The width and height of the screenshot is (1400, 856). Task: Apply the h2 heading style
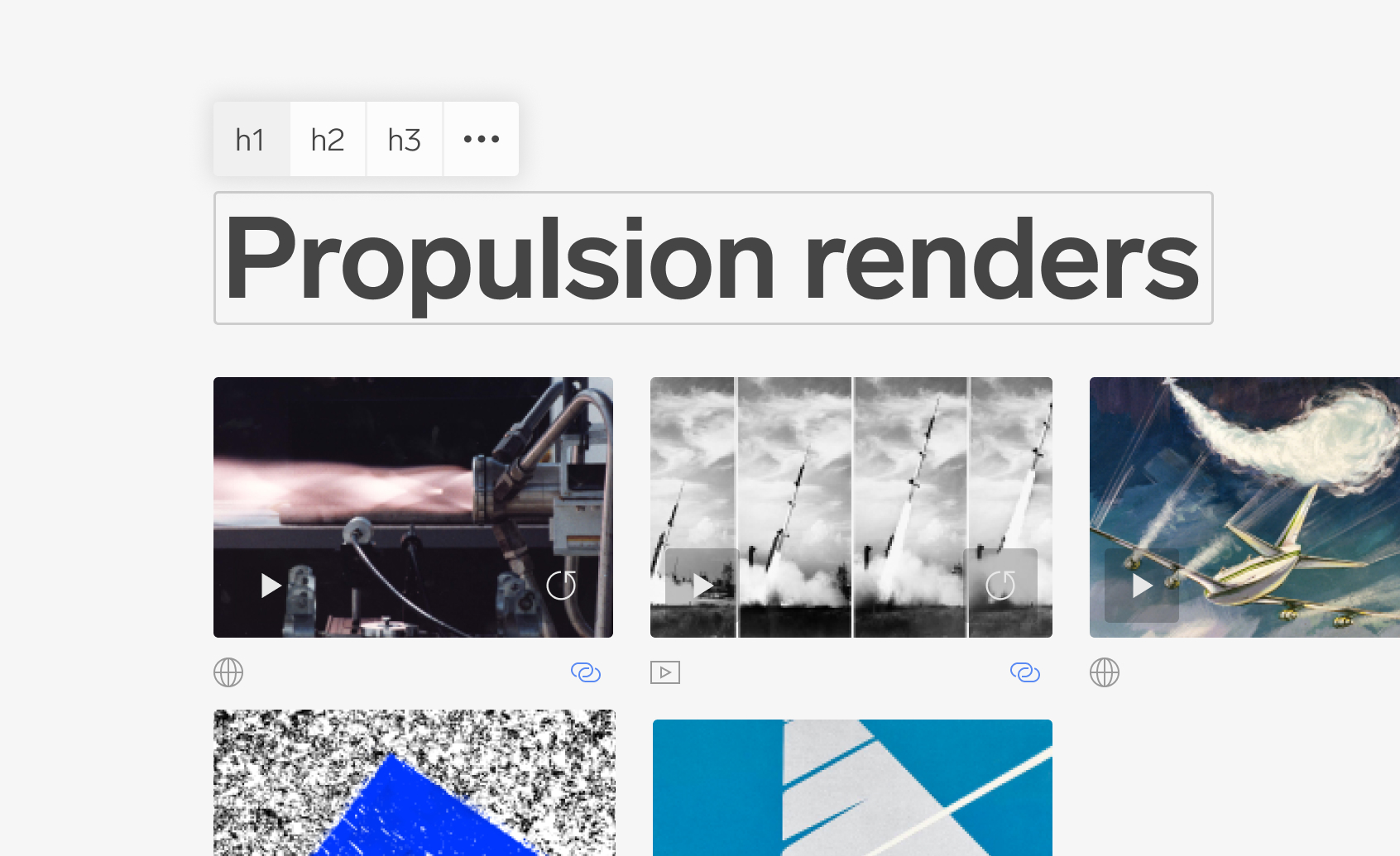tap(328, 139)
